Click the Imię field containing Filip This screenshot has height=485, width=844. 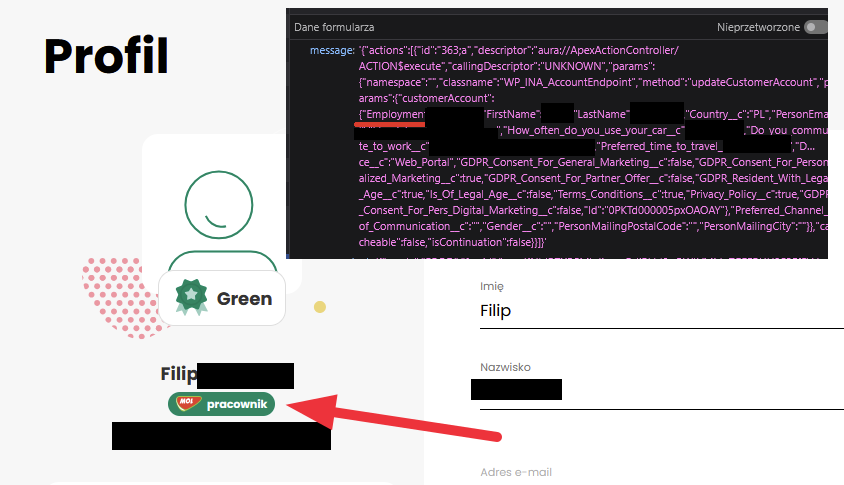pos(662,311)
